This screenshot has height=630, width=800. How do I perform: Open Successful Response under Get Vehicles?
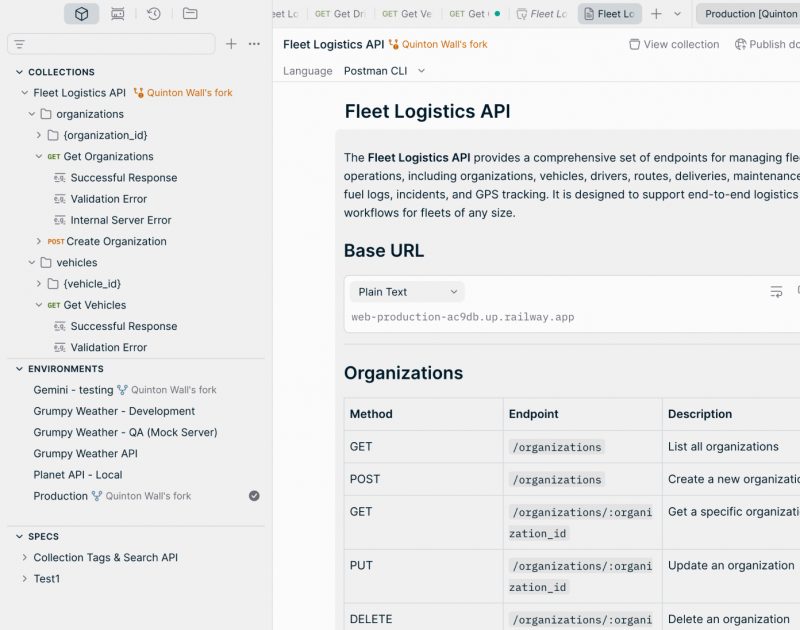pyautogui.click(x=123, y=326)
